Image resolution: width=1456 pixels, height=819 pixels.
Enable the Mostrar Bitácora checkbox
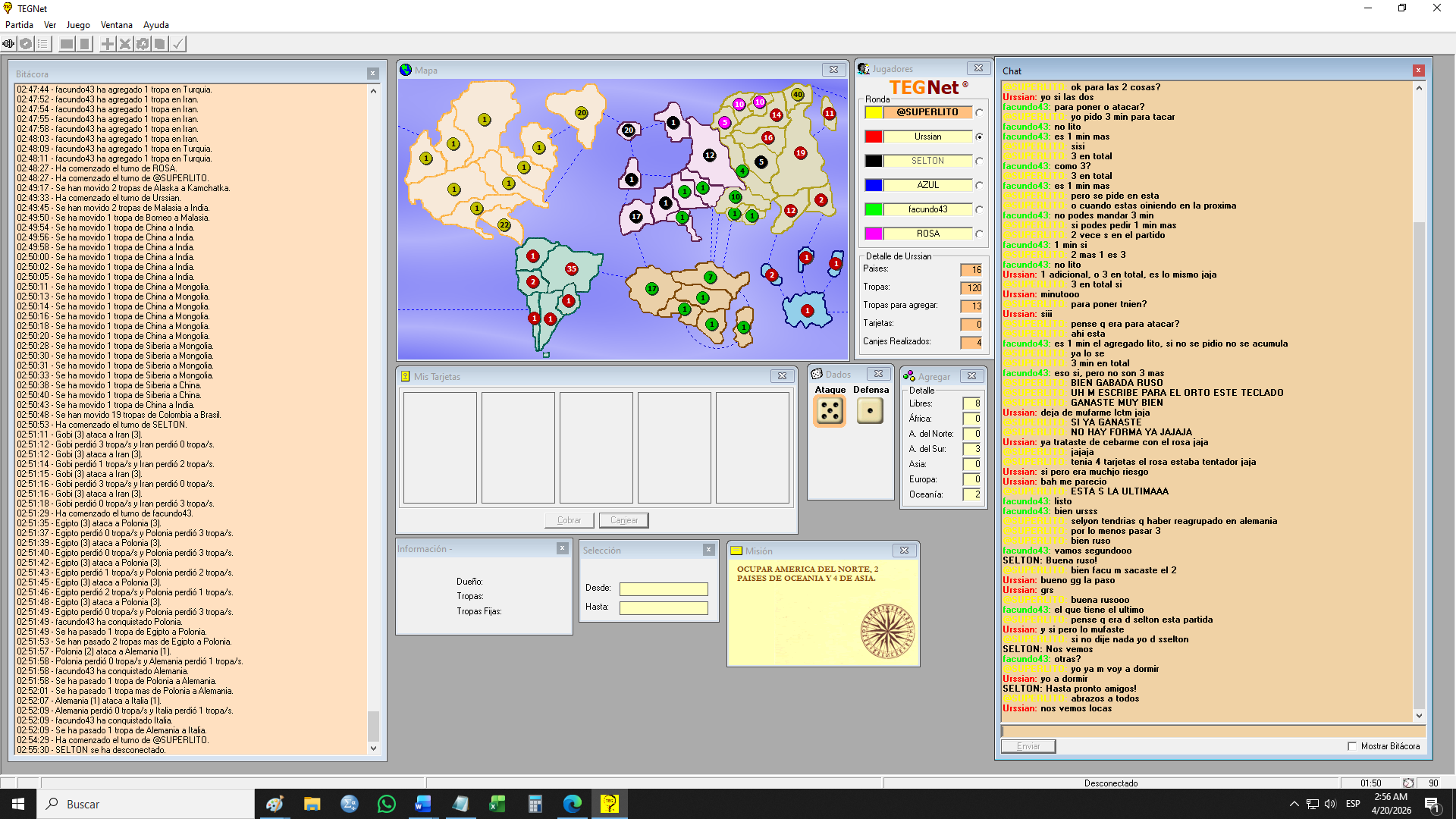pyautogui.click(x=1351, y=746)
